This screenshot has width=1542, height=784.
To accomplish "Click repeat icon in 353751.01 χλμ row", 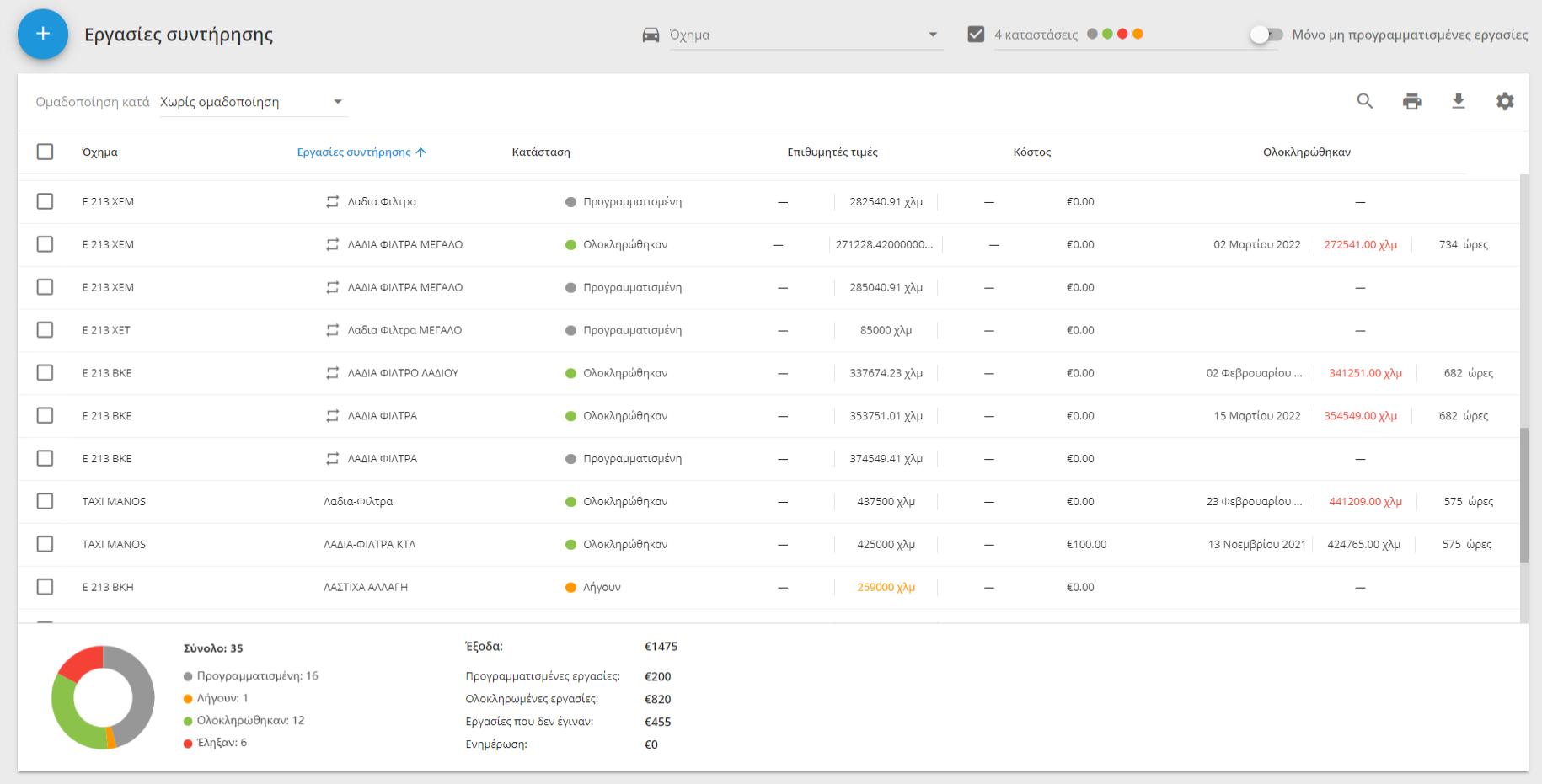I will (333, 416).
